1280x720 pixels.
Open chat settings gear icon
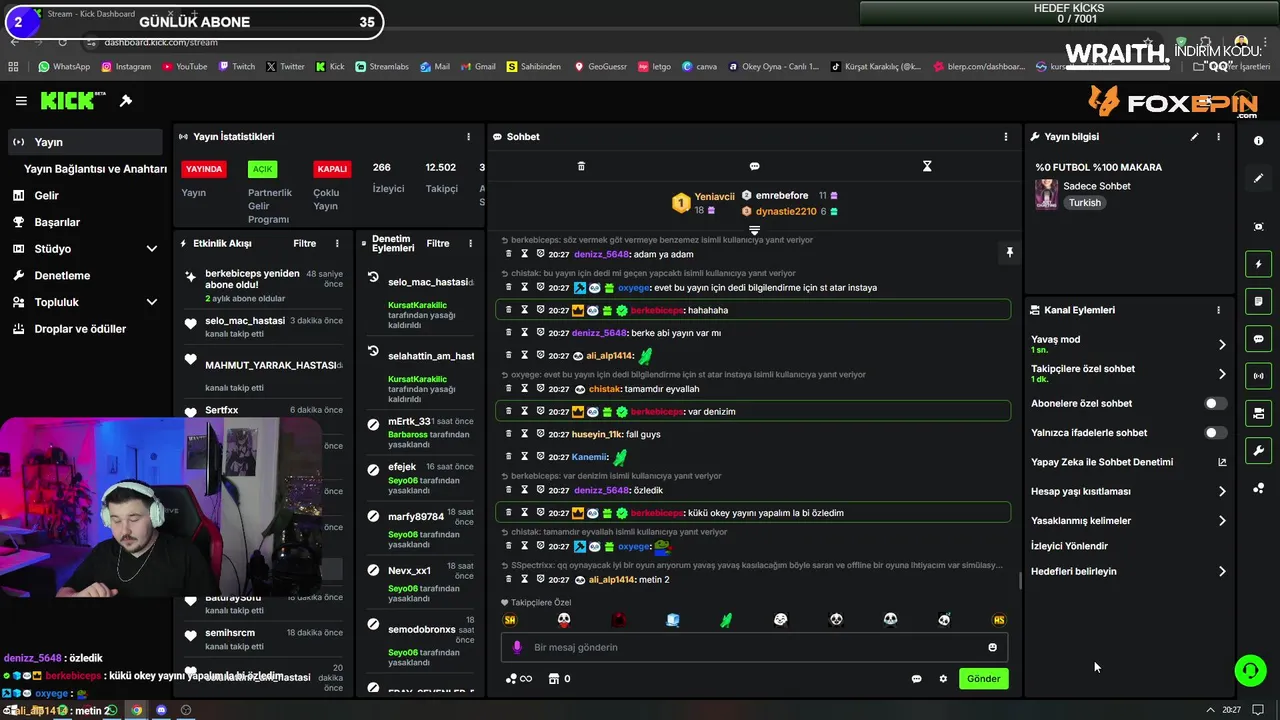tap(943, 679)
